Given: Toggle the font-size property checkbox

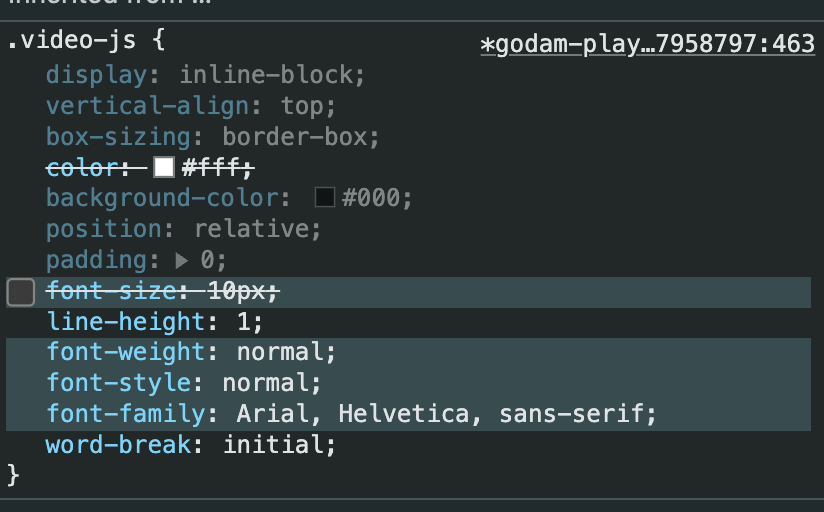Looking at the screenshot, I should click(20, 292).
